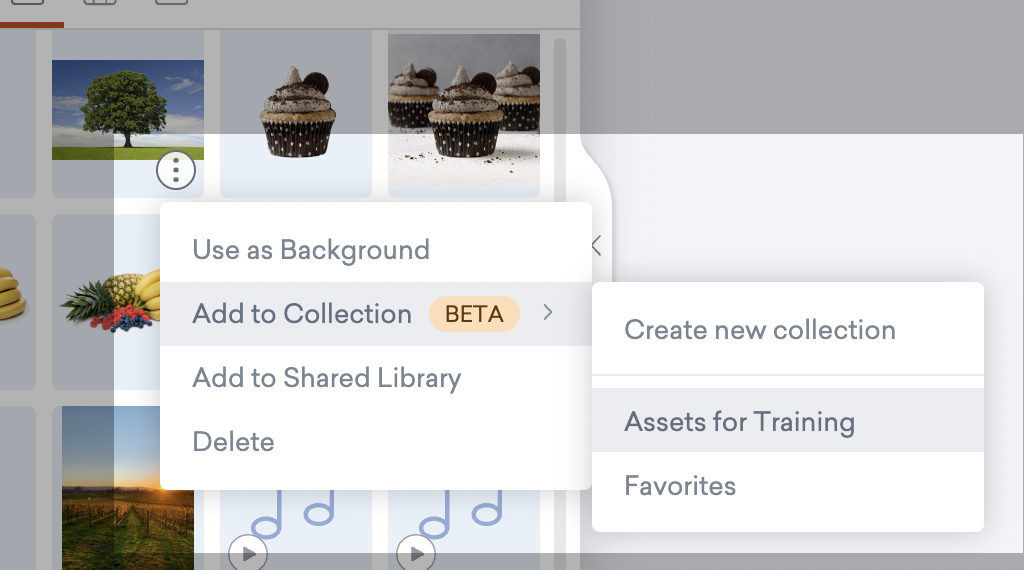Play the first audio clip
This screenshot has height=570, width=1024.
[x=247, y=553]
